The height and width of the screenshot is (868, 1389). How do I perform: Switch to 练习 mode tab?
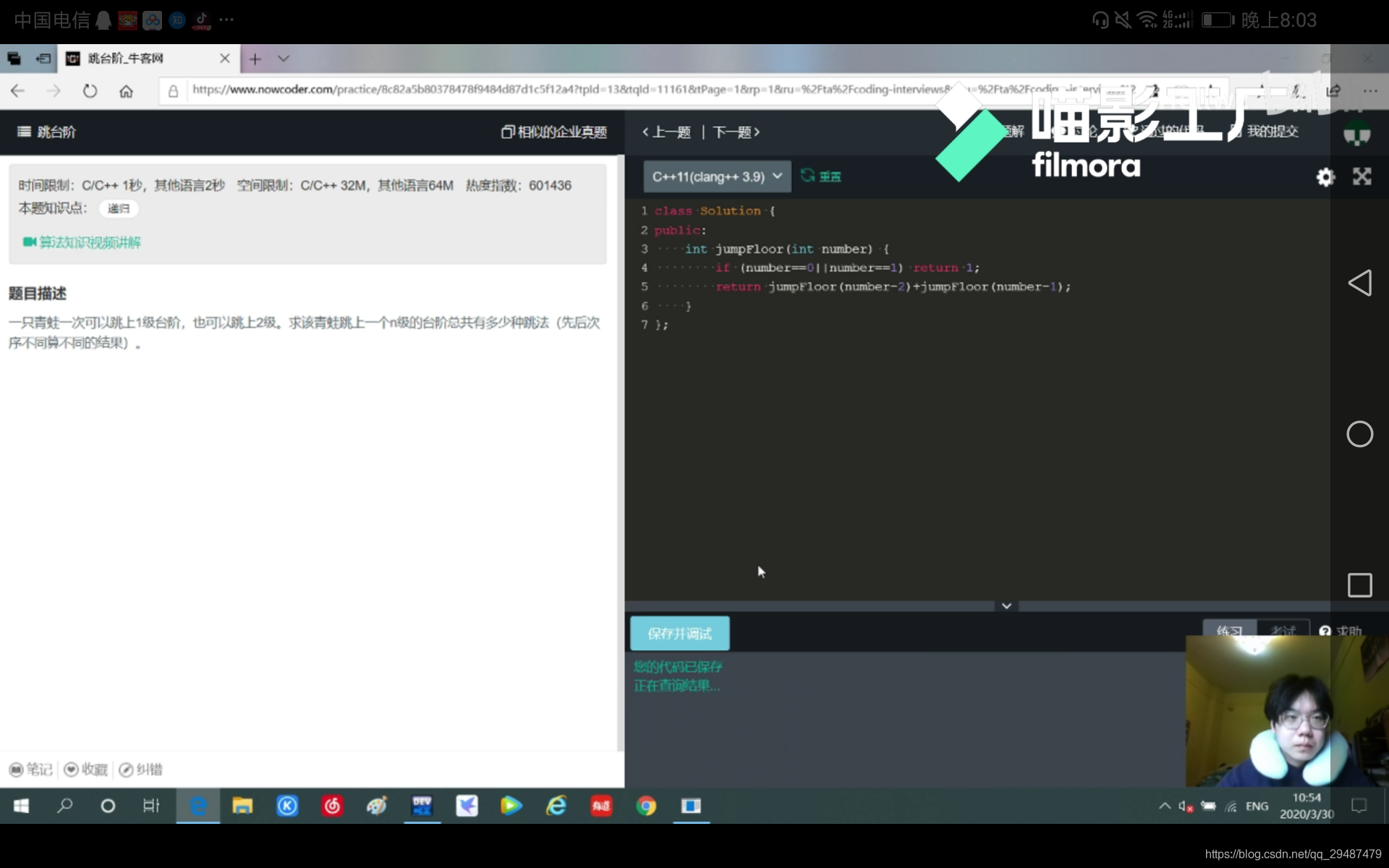point(1230,629)
